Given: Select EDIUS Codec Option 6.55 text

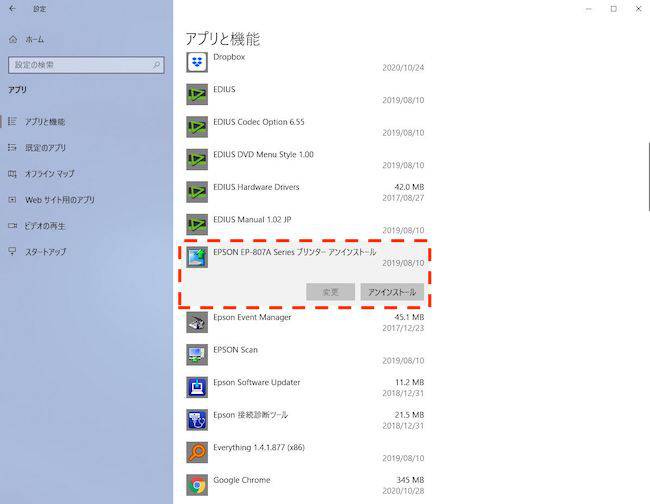Looking at the screenshot, I should 259,122.
